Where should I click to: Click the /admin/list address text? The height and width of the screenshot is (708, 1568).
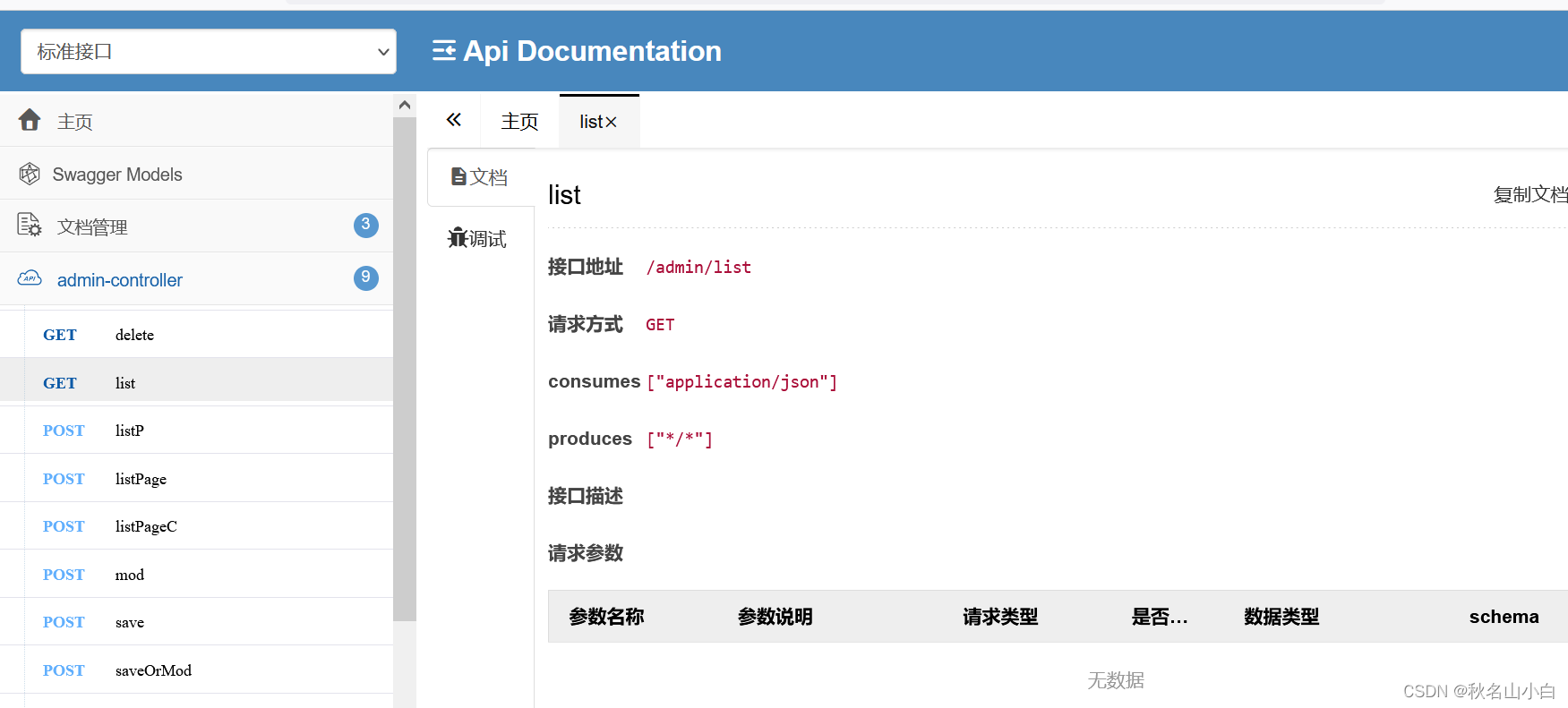(x=698, y=268)
